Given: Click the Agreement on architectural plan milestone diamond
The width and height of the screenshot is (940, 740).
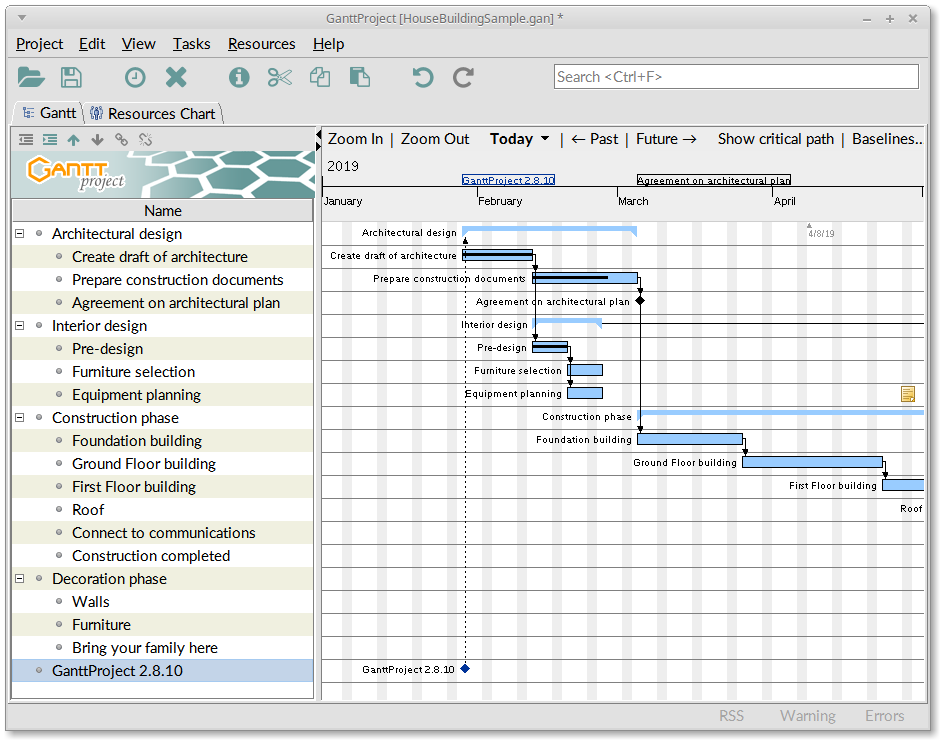Looking at the screenshot, I should tap(640, 300).
